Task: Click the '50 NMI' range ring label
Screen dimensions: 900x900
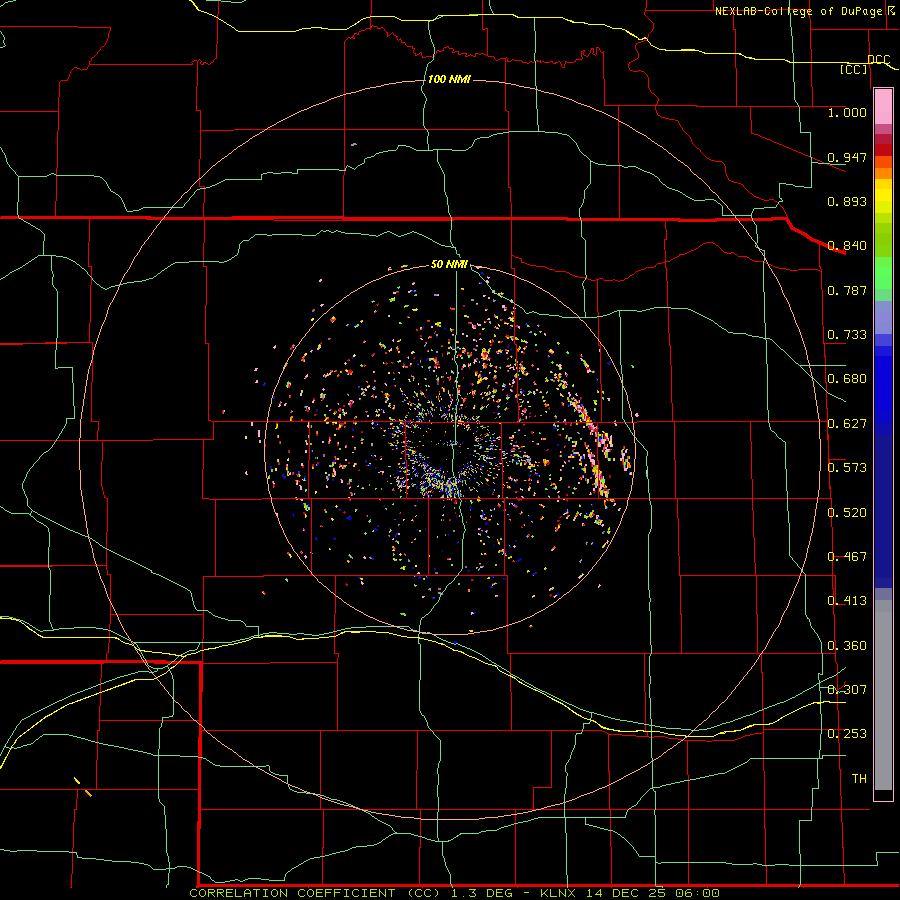Action: 449,264
